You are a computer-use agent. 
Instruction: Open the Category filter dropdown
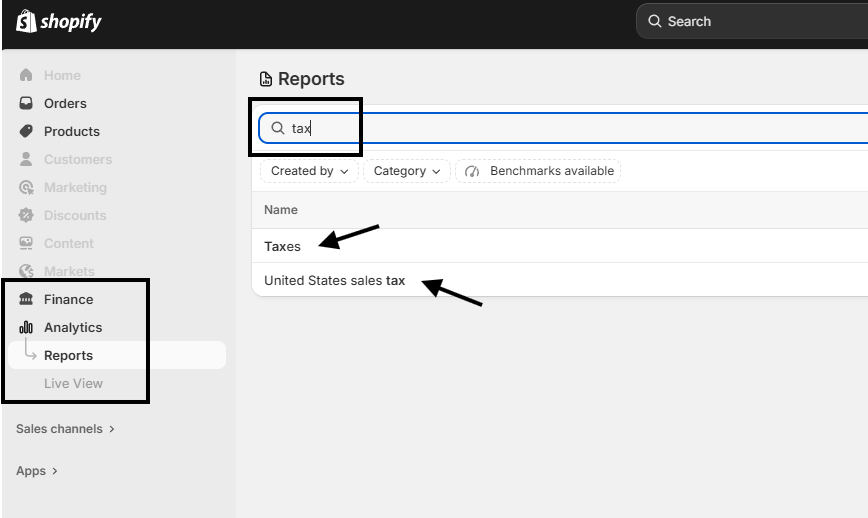coord(407,171)
